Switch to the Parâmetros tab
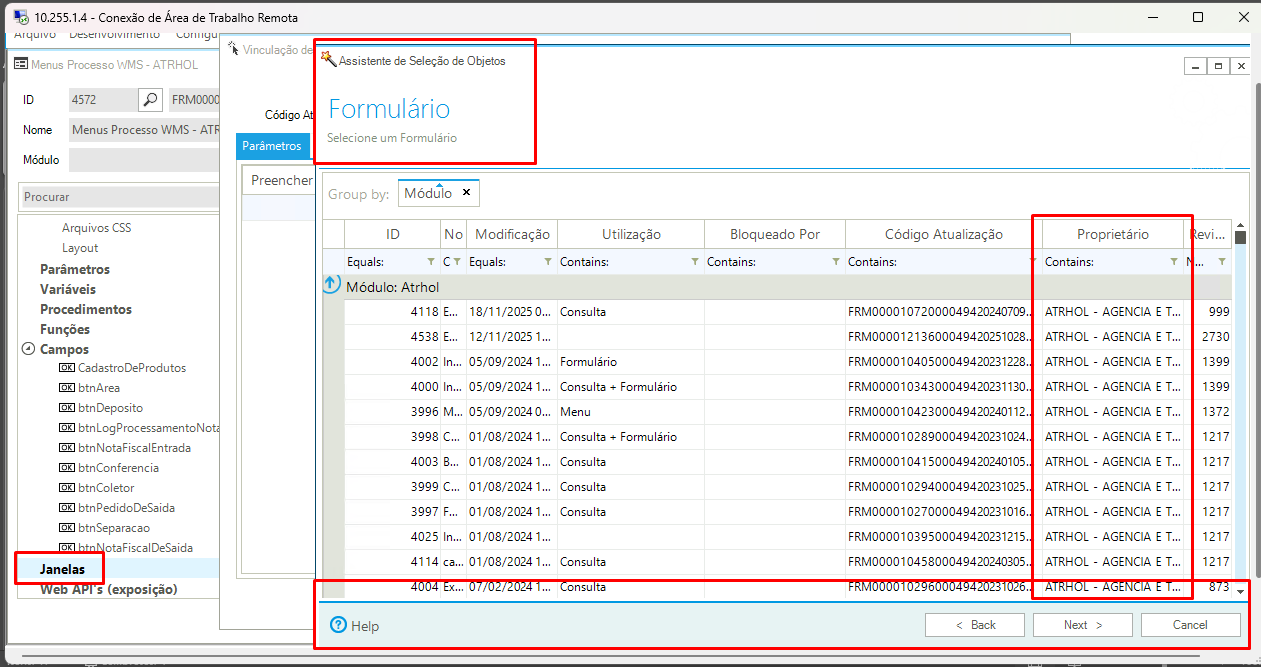The image size is (1261, 667). tap(271, 146)
